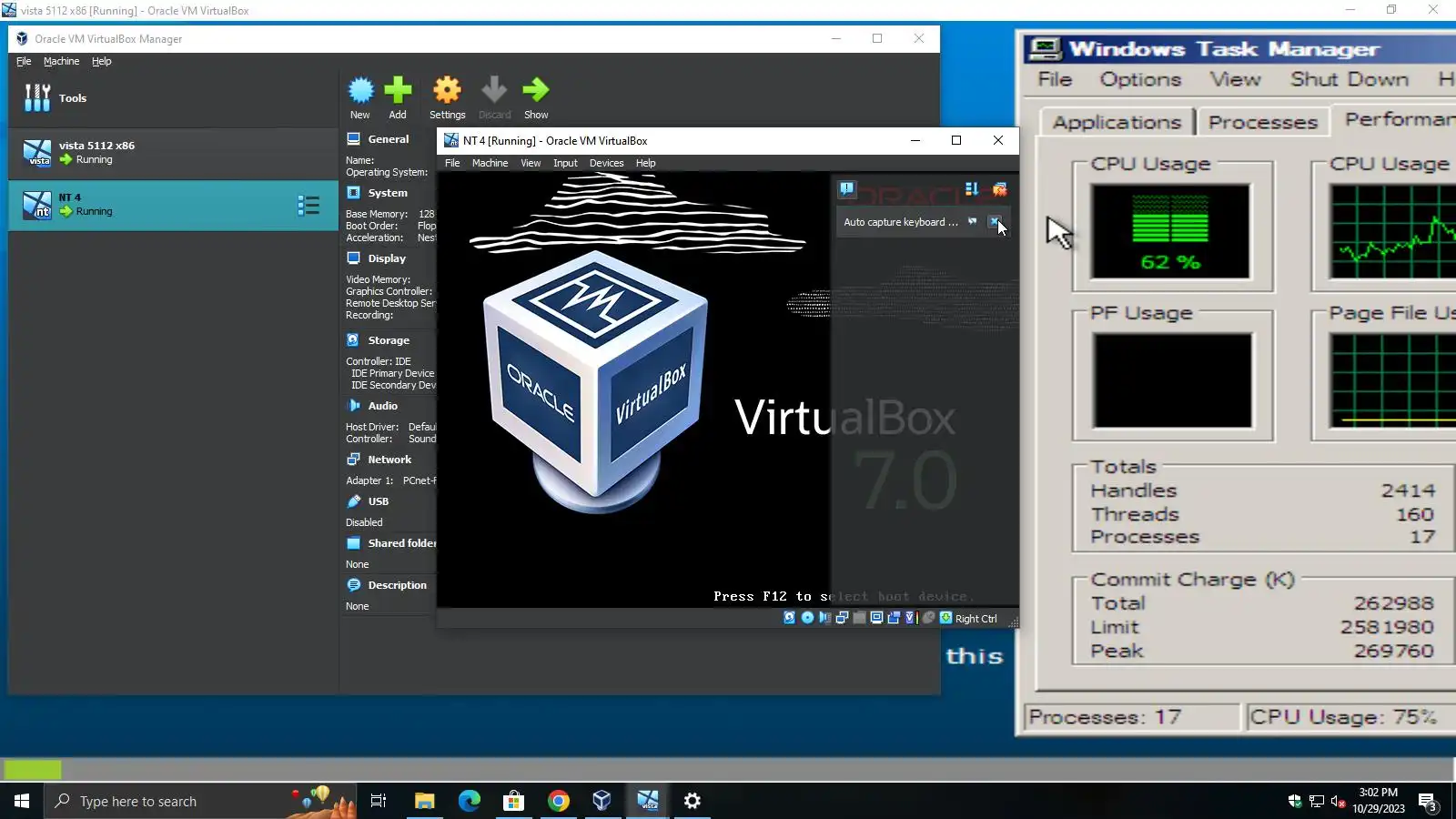
Task: Click the delete all notifications icon in NT 4
Action: tap(999, 189)
